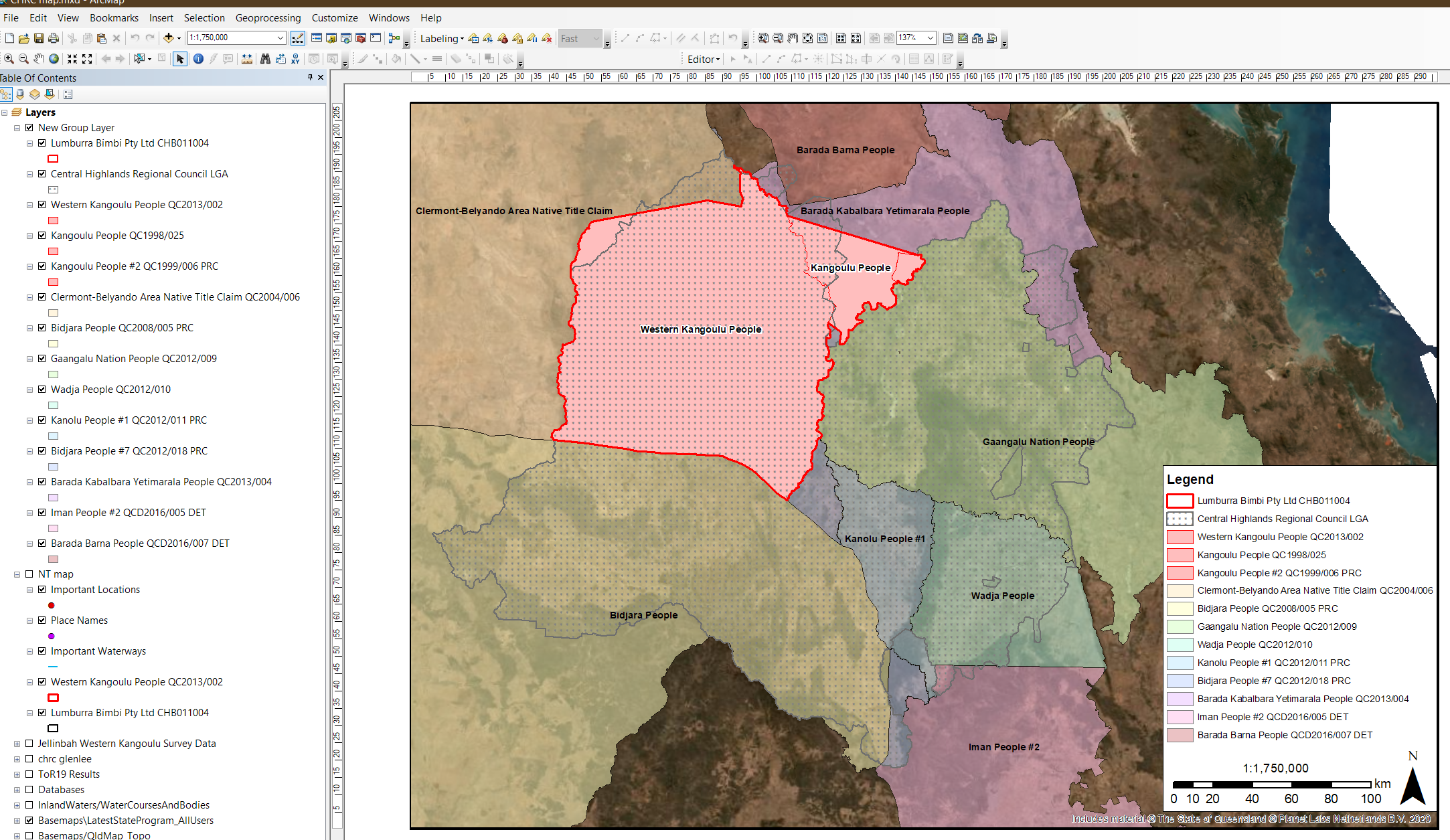
Task: Expand the Databases tree item
Action: pos(16,790)
